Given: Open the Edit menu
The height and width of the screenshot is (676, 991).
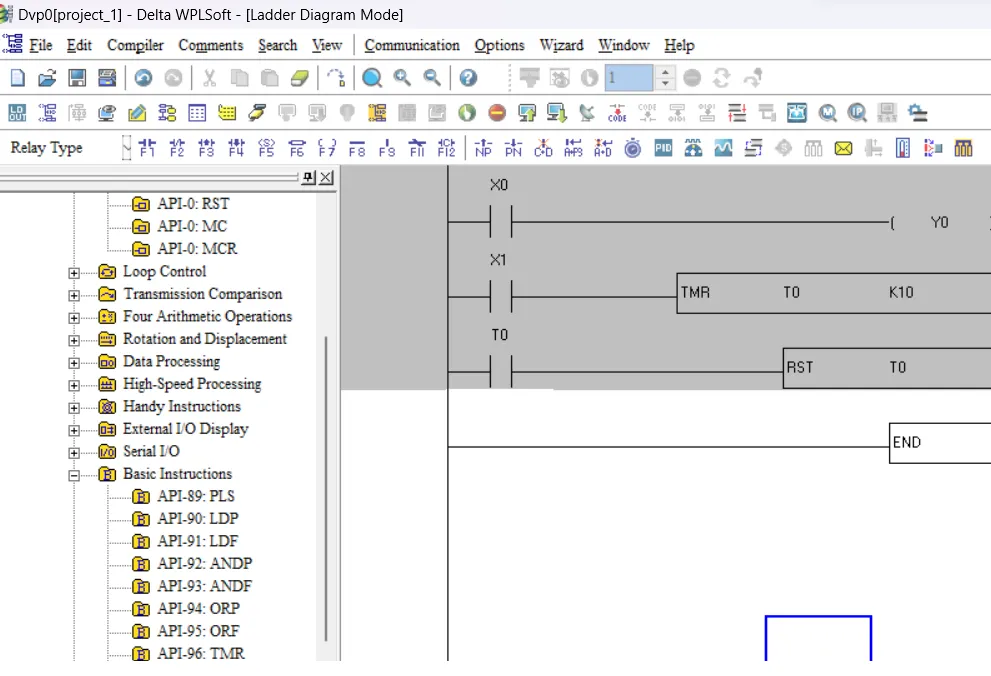Looking at the screenshot, I should pos(79,45).
